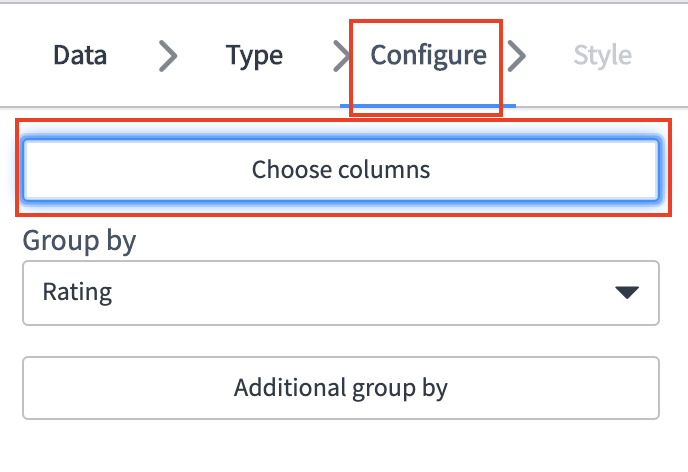Click the Group by label
The image size is (688, 472).
click(x=79, y=240)
